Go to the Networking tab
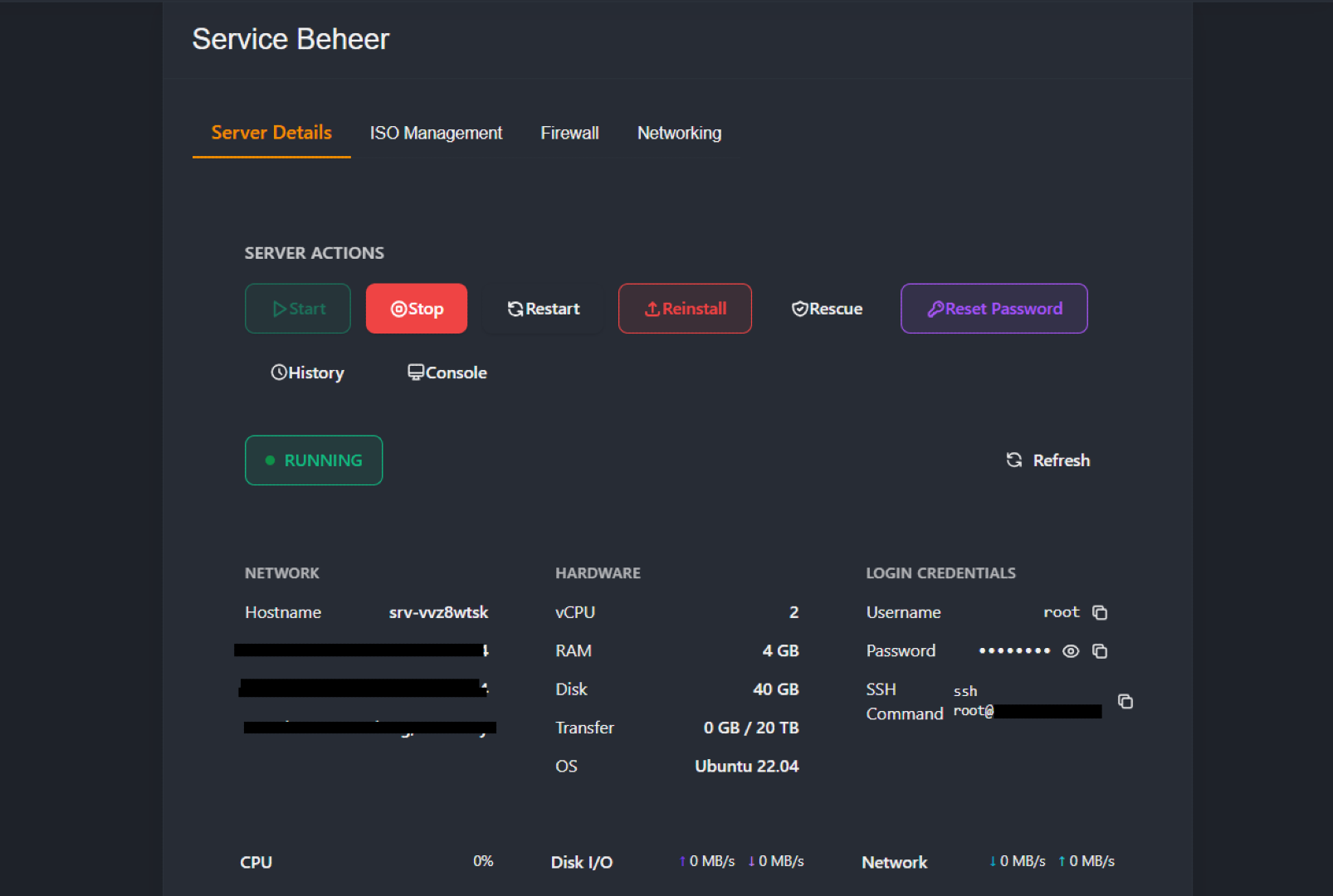Screen dimensions: 1333x896 [x=679, y=133]
